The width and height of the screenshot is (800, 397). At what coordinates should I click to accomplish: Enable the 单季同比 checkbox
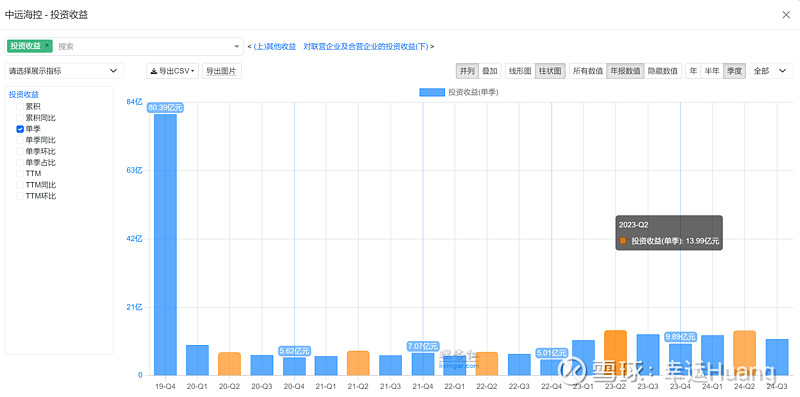20,140
